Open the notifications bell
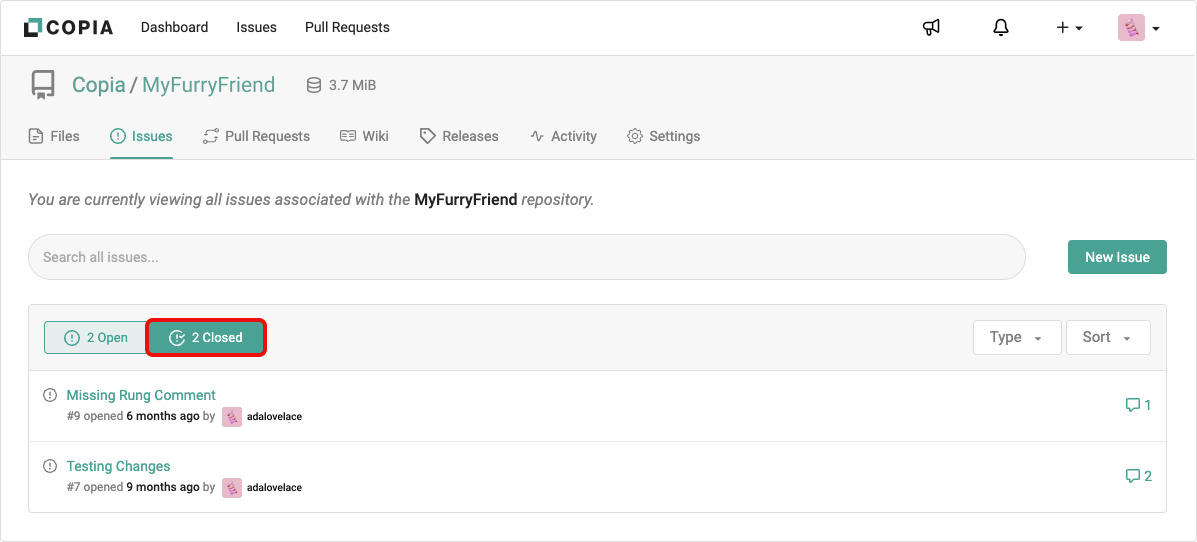1197x542 pixels. pos(1001,28)
